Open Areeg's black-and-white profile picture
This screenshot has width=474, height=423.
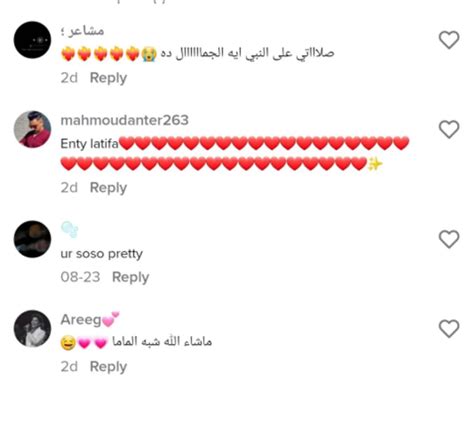[32, 329]
